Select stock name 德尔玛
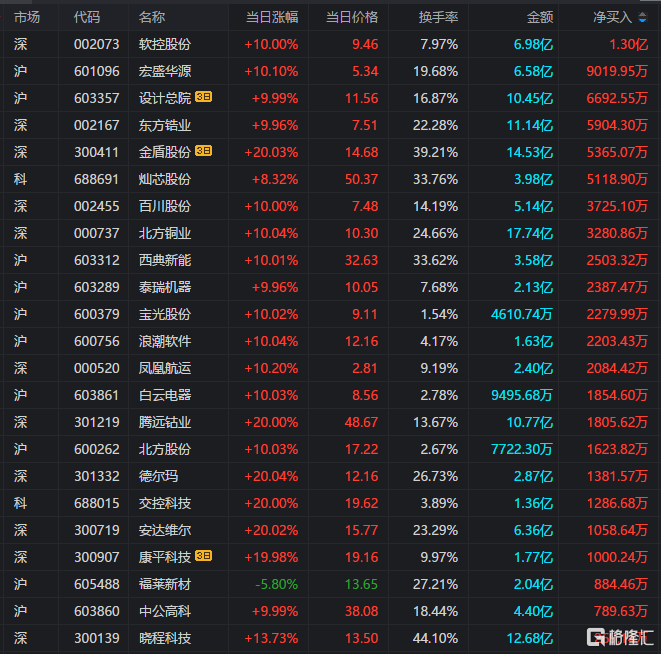Viewport: 661px width, 654px height. (x=159, y=476)
